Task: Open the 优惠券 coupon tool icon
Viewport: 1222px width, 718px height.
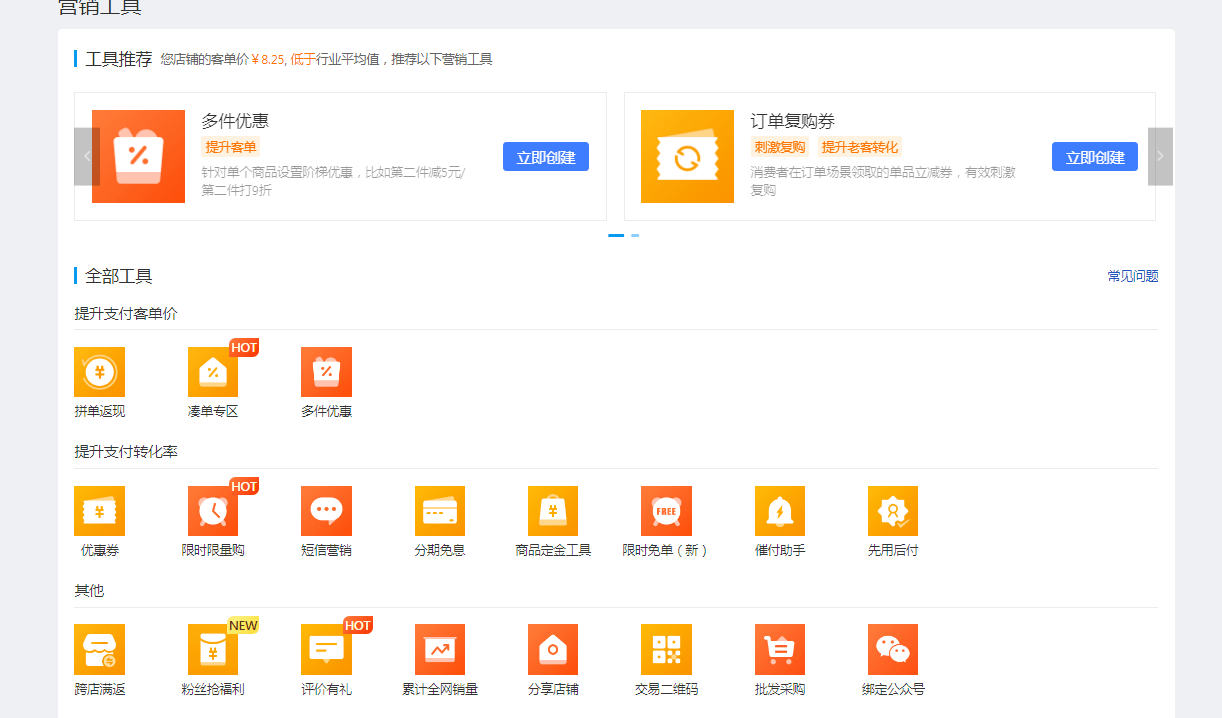Action: tap(99, 511)
